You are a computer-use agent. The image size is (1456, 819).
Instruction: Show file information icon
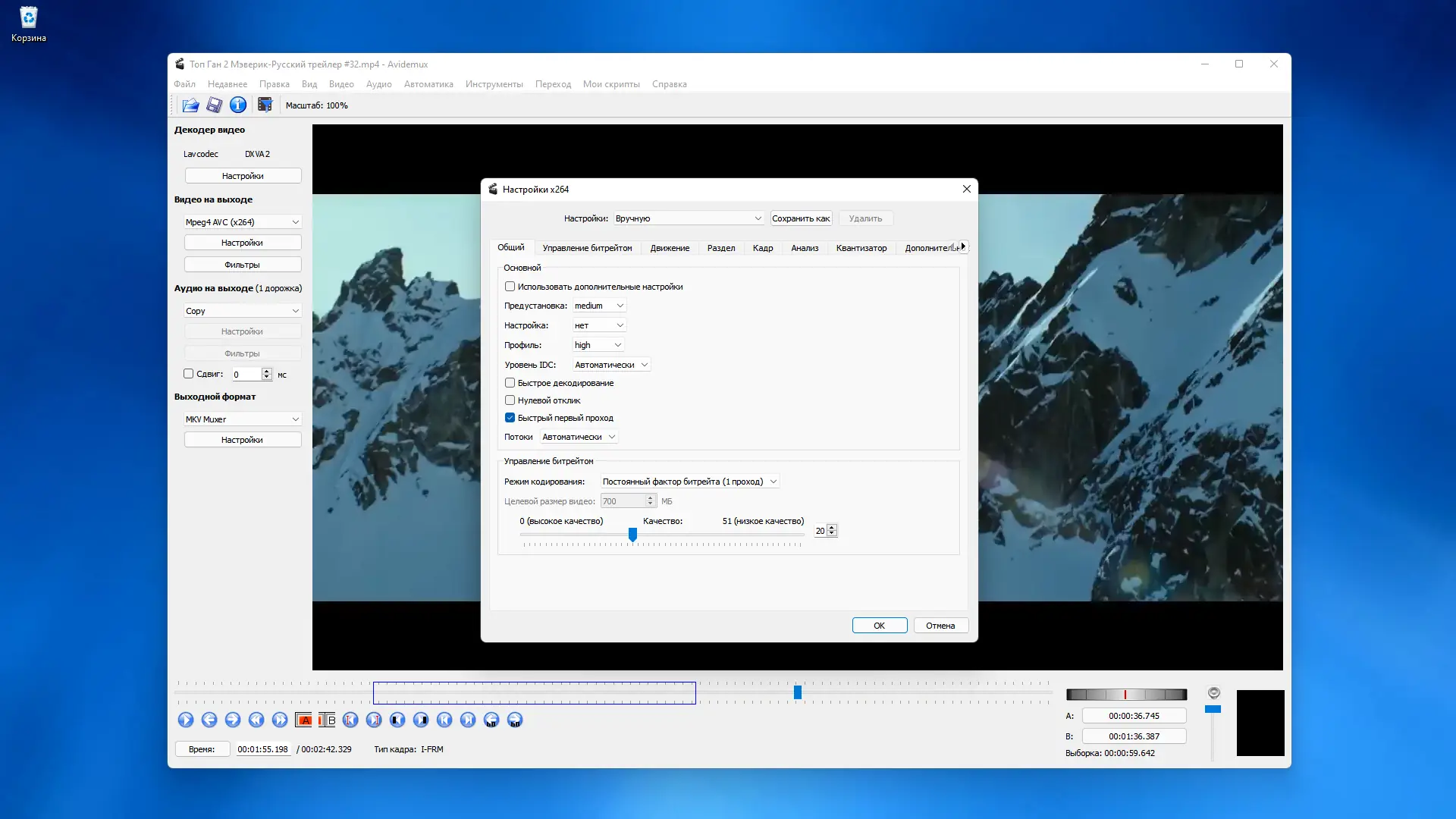(238, 105)
